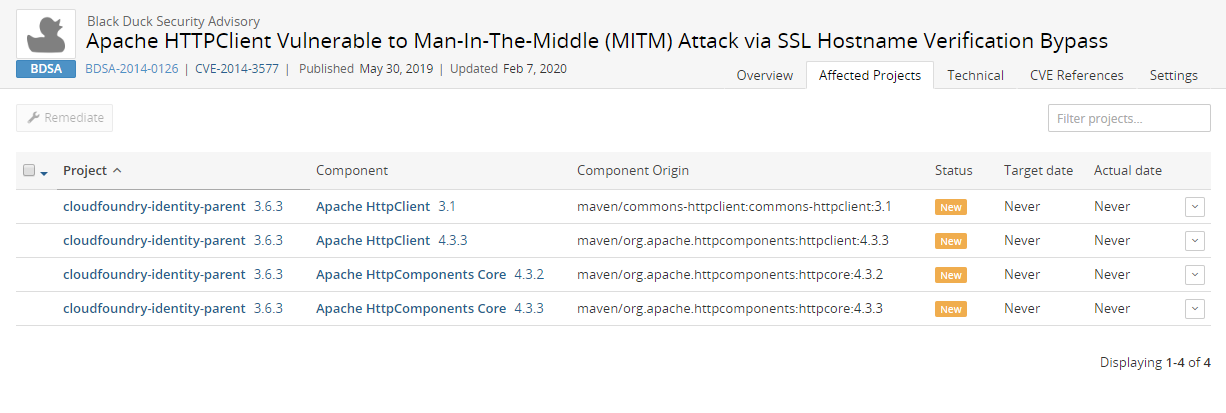The height and width of the screenshot is (413, 1226).
Task: Open the Technical tab
Action: [x=975, y=75]
